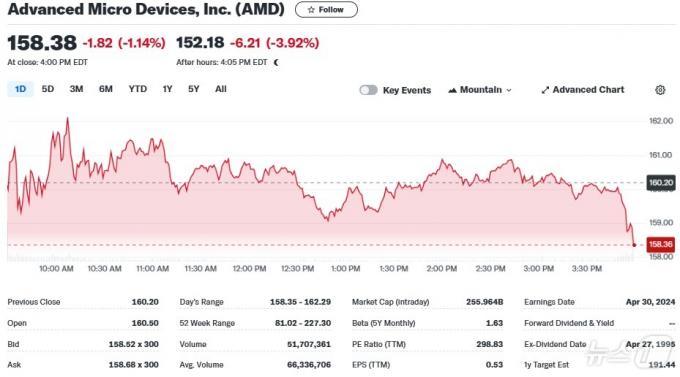Image resolution: width=680 pixels, height=377 pixels.
Task: Click Advanced Micro Devices, Inc. (AMD) title
Action: pyautogui.click(x=146, y=9)
